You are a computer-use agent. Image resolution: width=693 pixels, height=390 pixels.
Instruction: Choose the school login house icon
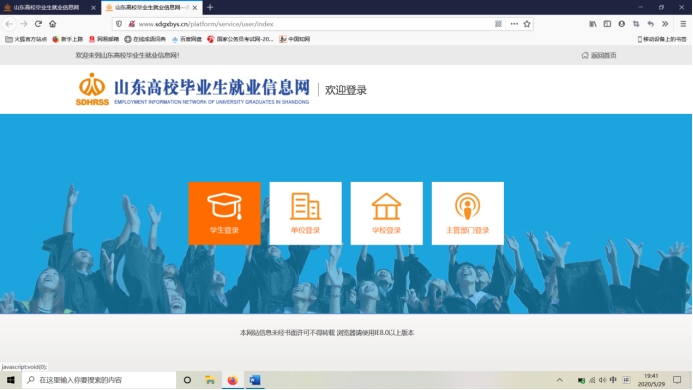click(386, 206)
